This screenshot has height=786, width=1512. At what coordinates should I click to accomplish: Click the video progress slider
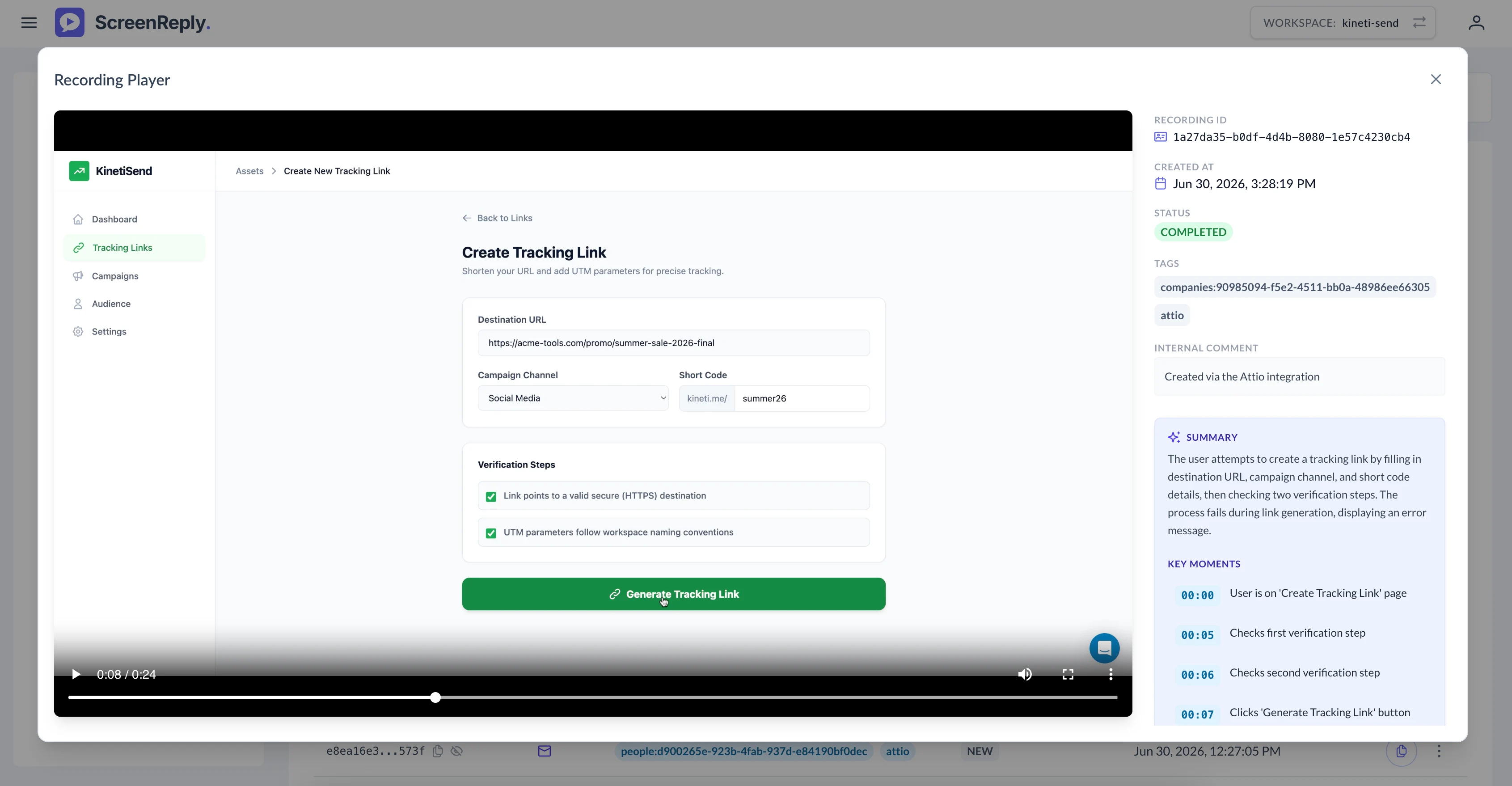(x=593, y=697)
